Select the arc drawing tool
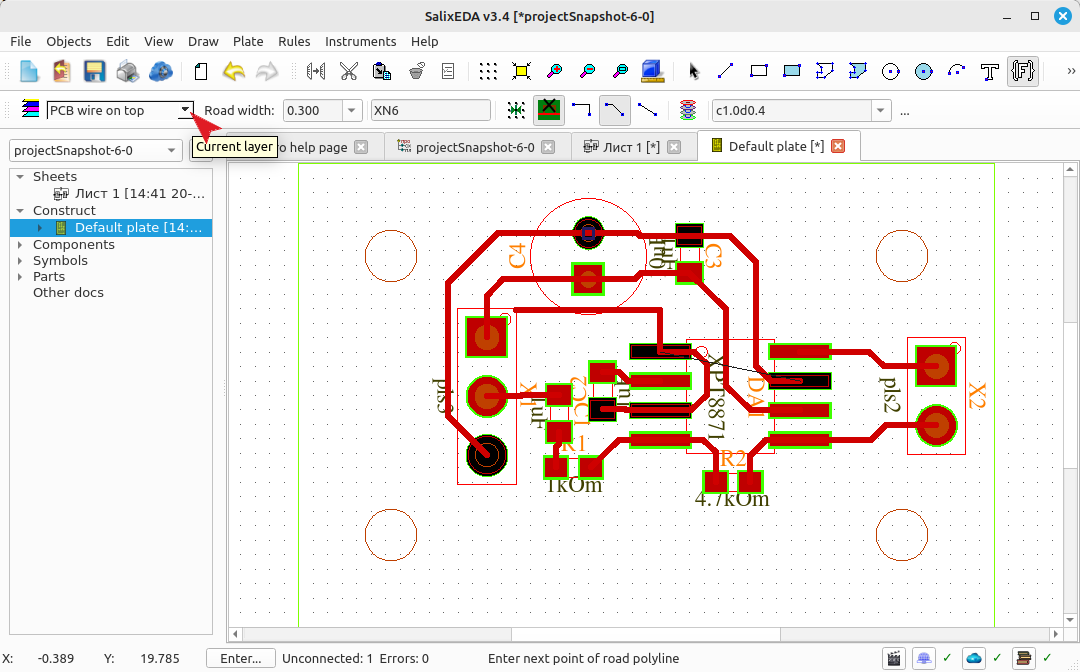 [x=957, y=71]
